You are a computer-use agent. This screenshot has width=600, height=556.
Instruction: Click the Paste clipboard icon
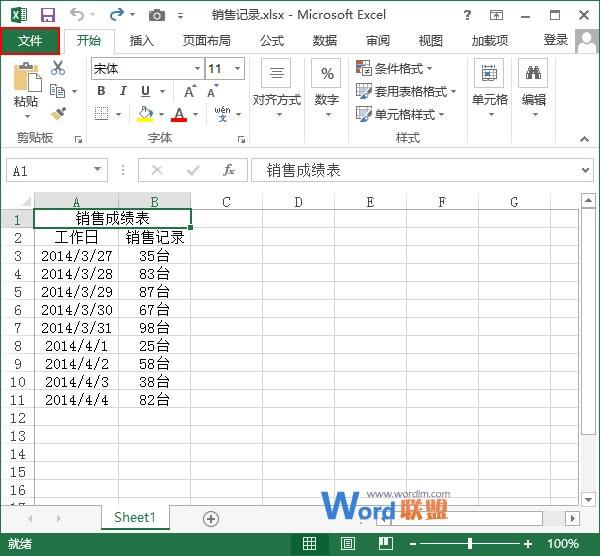point(27,78)
